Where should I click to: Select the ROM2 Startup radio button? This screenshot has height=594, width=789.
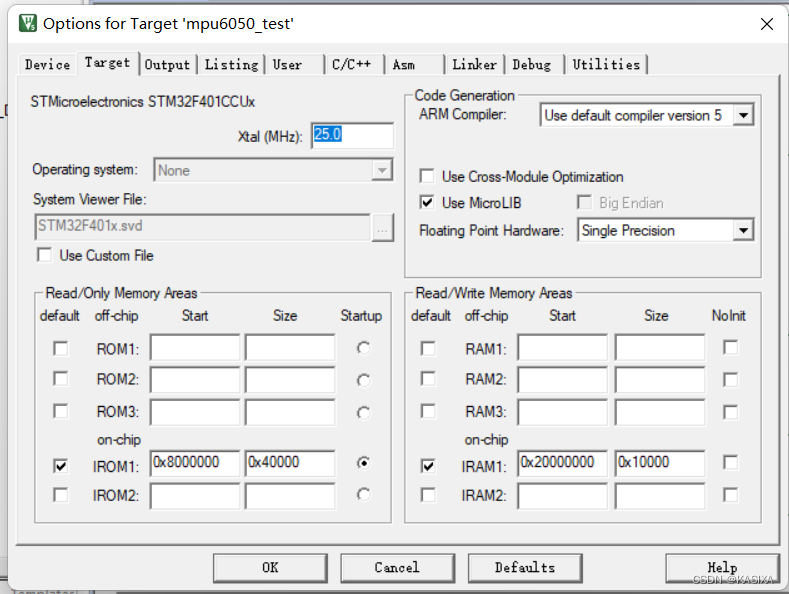[x=363, y=380]
